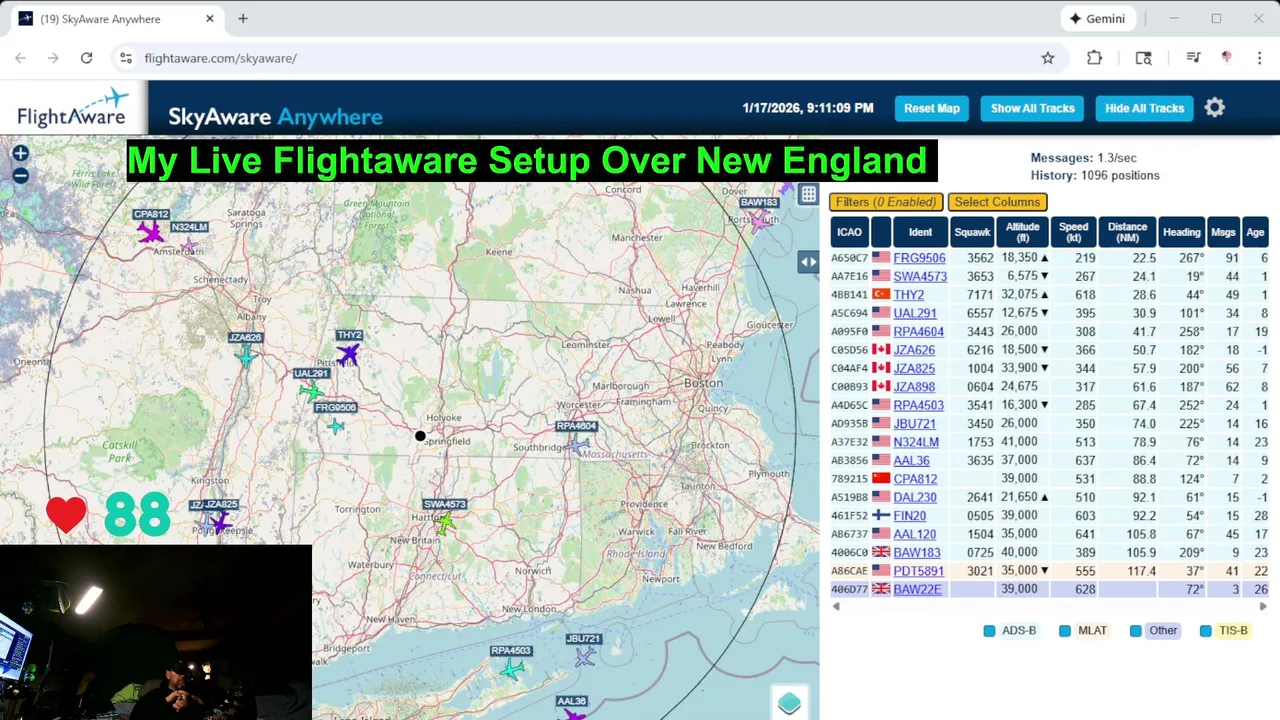Sort table by Age column
The image size is (1280, 720).
pos(1255,232)
